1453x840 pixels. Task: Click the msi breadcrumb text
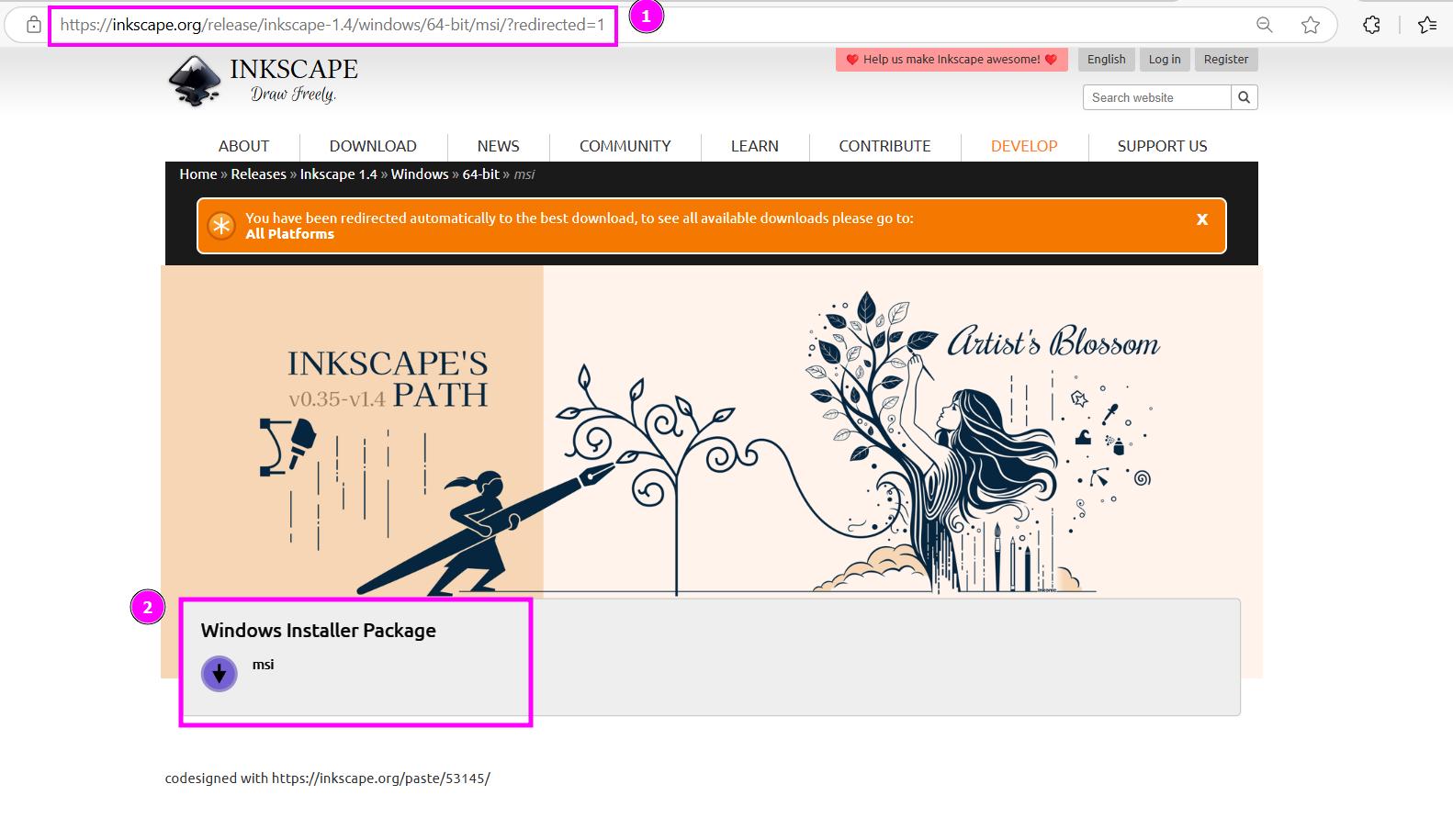[524, 174]
